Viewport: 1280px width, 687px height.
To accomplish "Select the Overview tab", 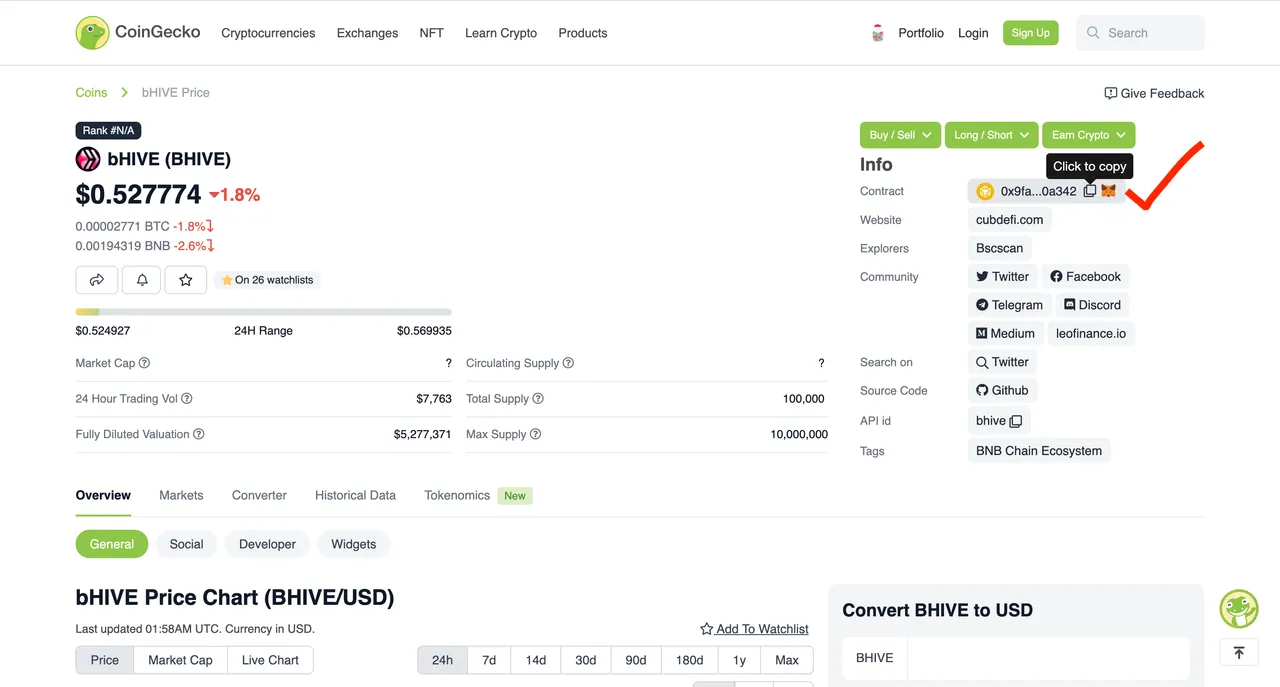I will click(x=103, y=495).
